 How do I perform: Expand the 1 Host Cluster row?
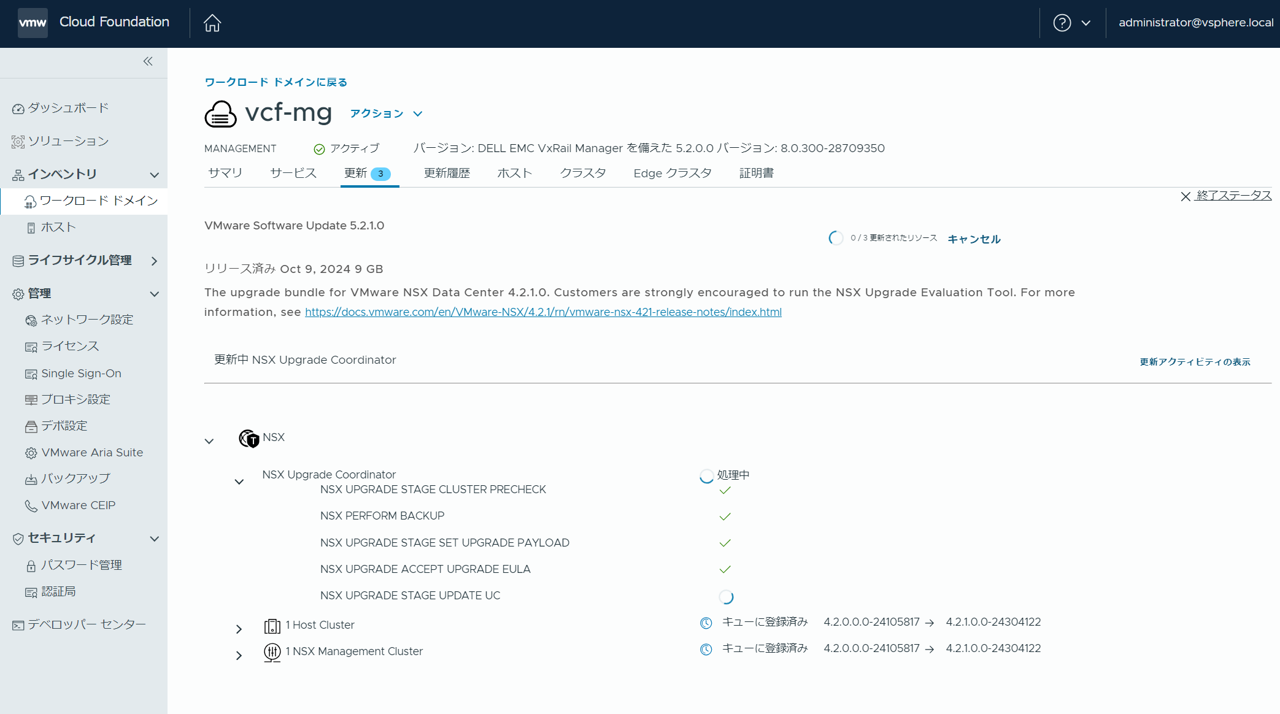(239, 629)
